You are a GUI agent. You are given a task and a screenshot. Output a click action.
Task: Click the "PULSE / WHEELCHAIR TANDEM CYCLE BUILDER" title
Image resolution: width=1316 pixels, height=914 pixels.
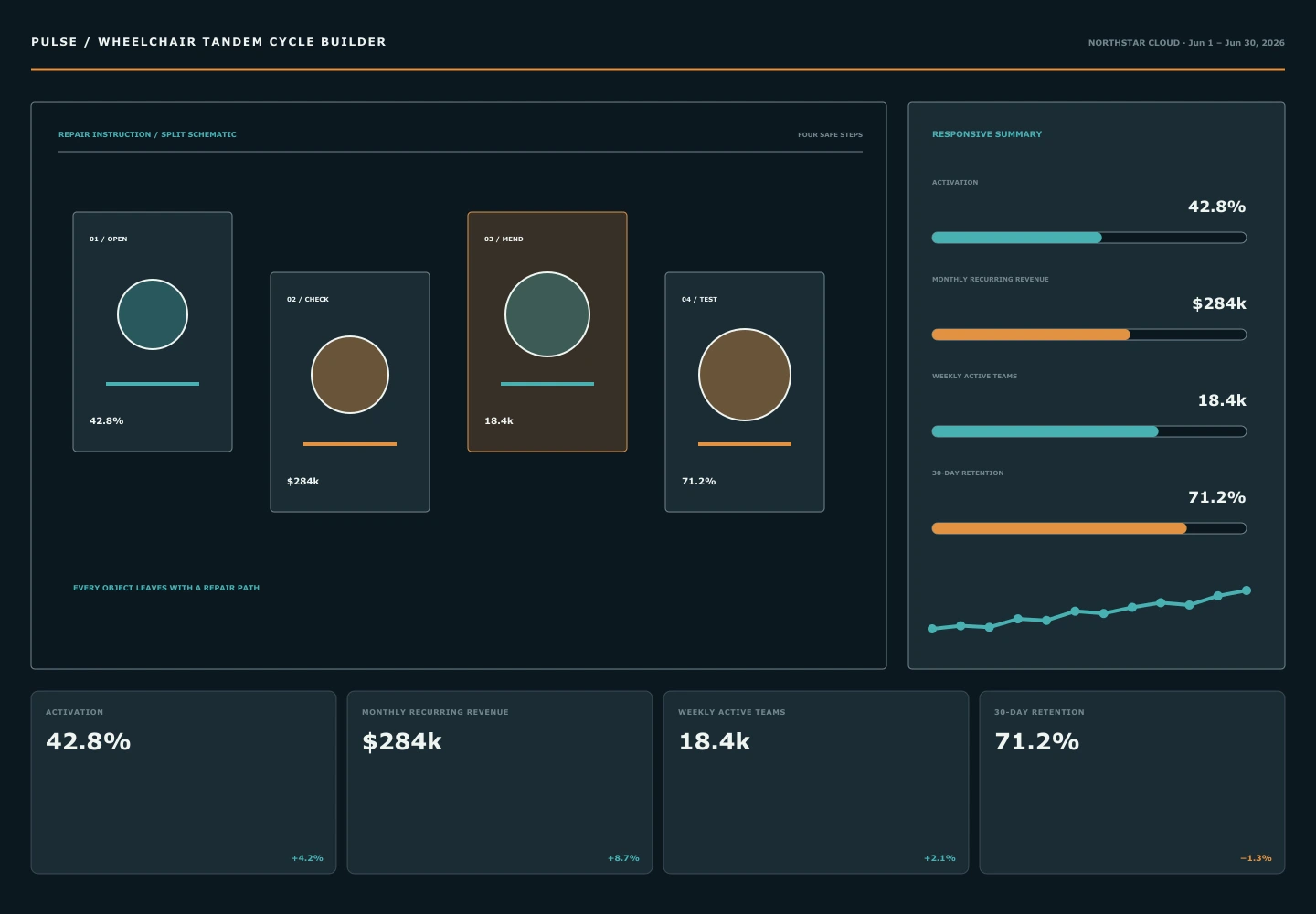click(x=208, y=42)
